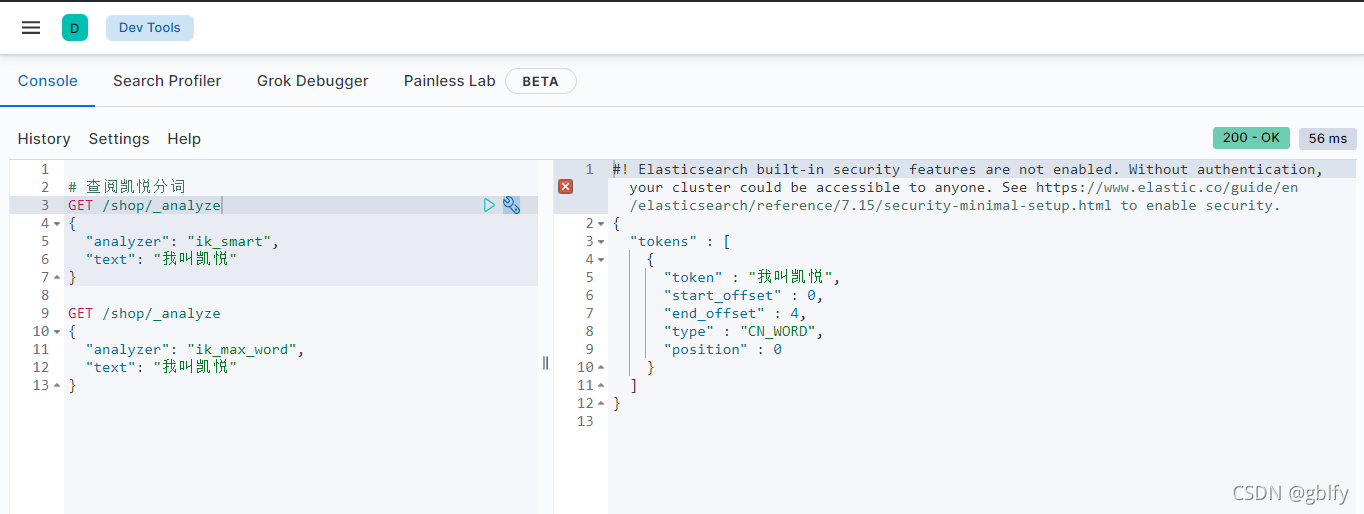Click the green D space avatar
1364x514 pixels.
tap(75, 28)
